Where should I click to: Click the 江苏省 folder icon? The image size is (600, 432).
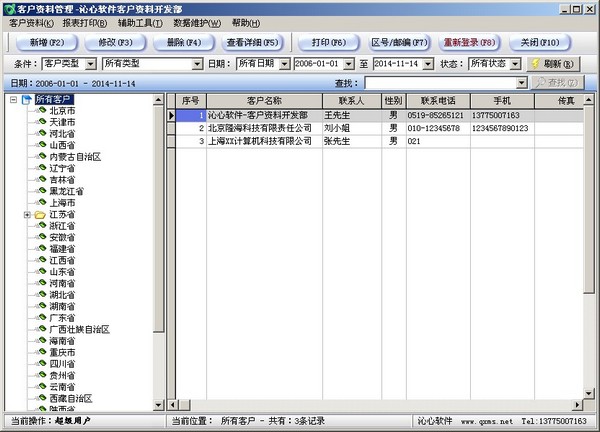point(40,215)
